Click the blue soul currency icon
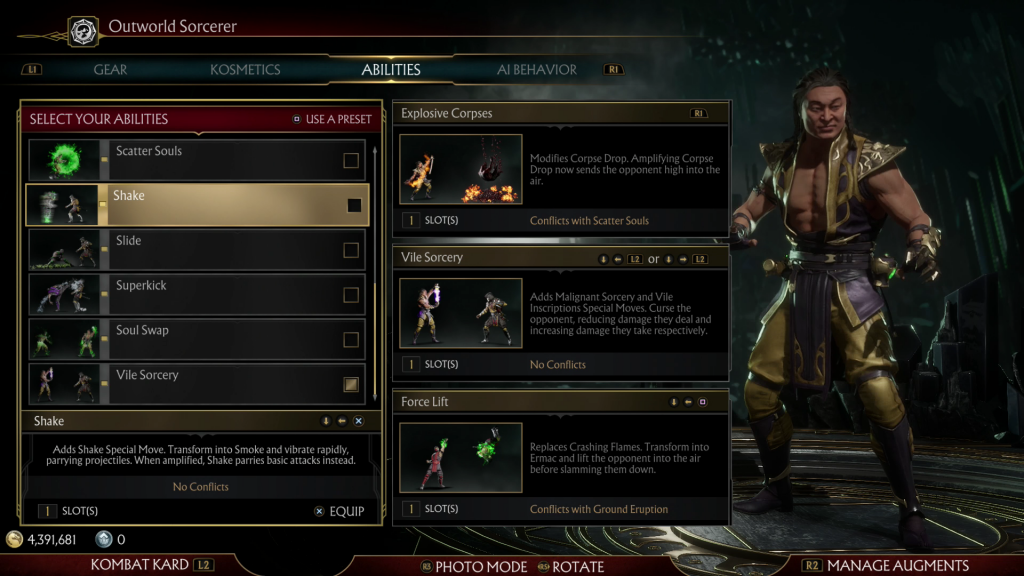The image size is (1024, 576). point(104,539)
